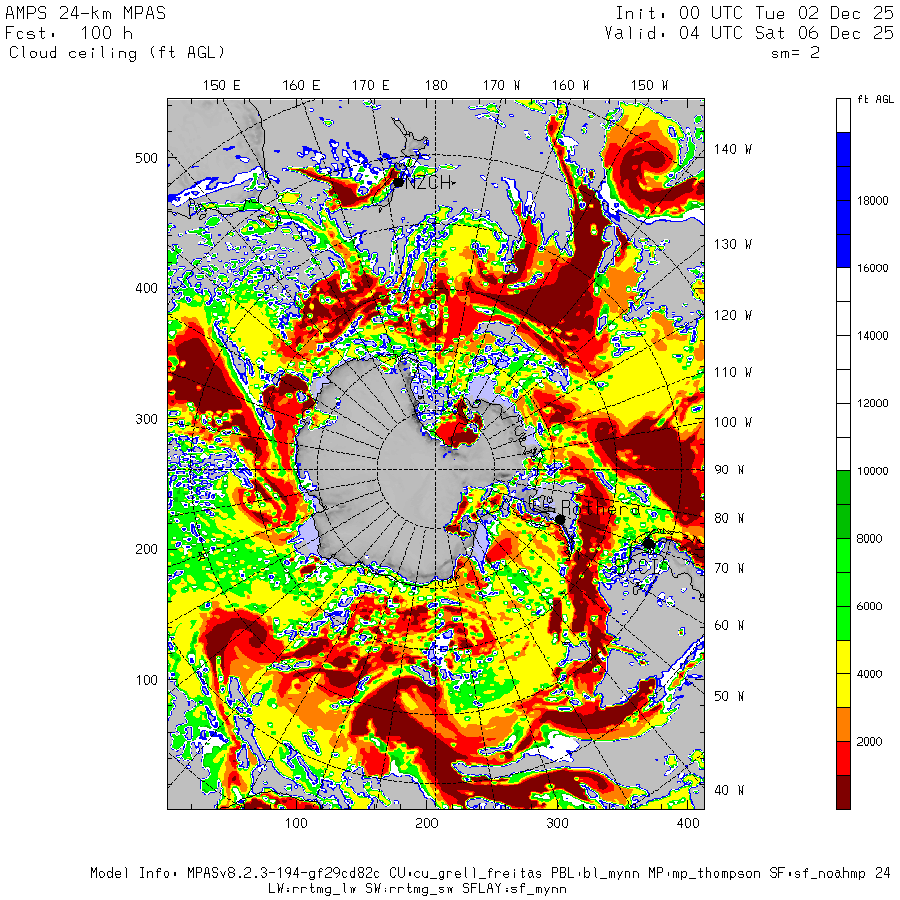The image size is (900, 900).
Task: Click the orange segment of the color bar
Action: 843,724
